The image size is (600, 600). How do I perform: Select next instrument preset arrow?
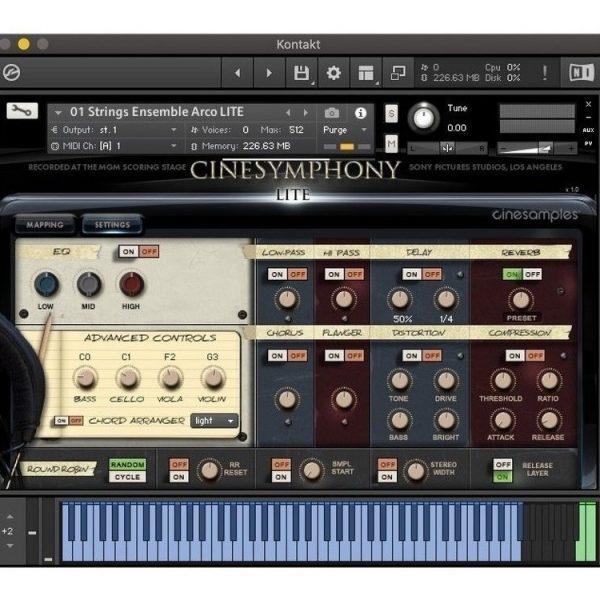pyautogui.click(x=305, y=112)
